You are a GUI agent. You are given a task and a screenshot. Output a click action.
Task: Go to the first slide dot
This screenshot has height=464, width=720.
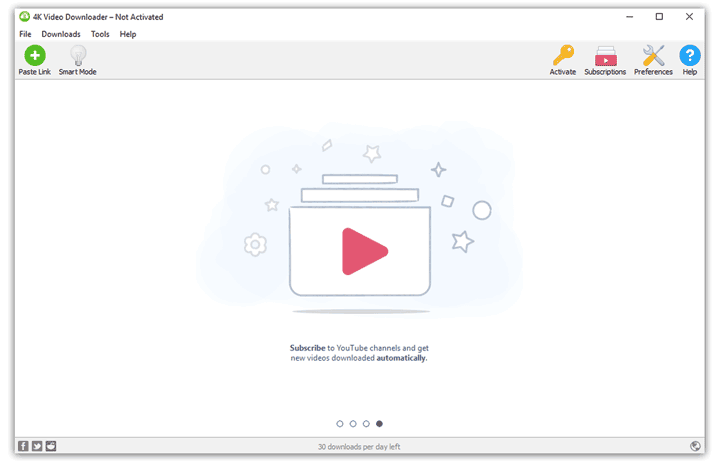tap(340, 424)
